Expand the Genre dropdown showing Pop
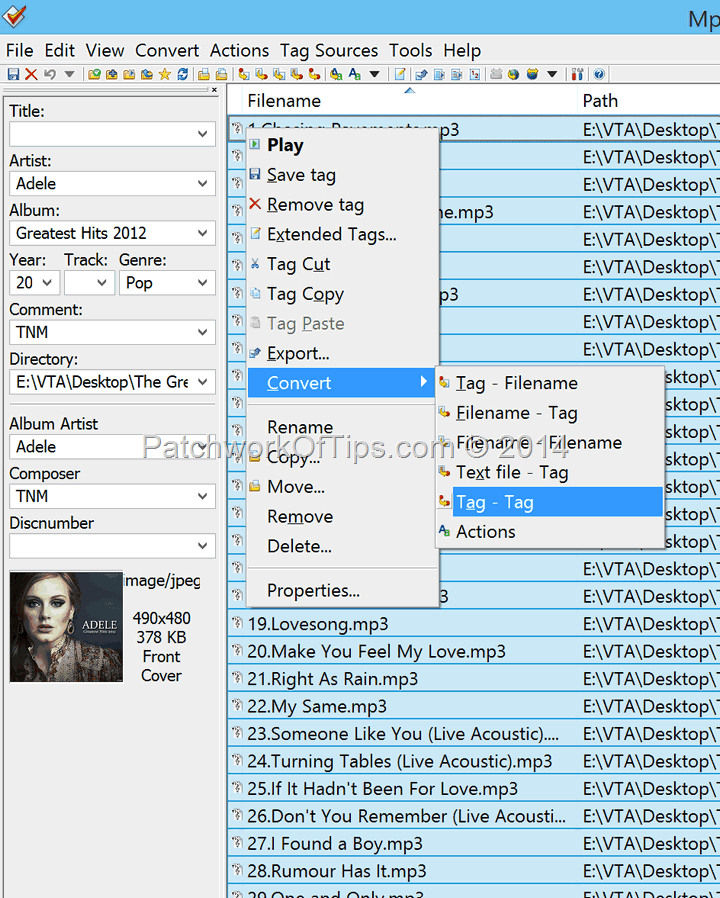 click(202, 283)
